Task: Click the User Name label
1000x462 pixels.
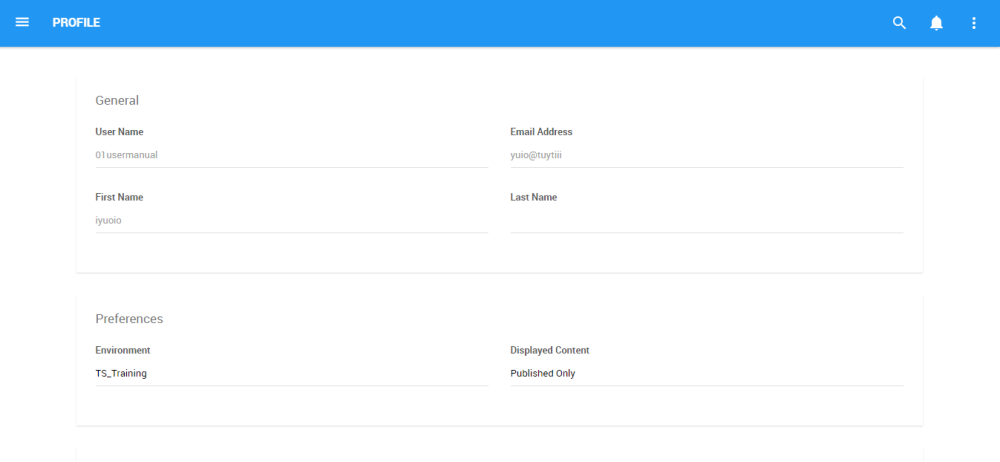Action: click(x=119, y=132)
